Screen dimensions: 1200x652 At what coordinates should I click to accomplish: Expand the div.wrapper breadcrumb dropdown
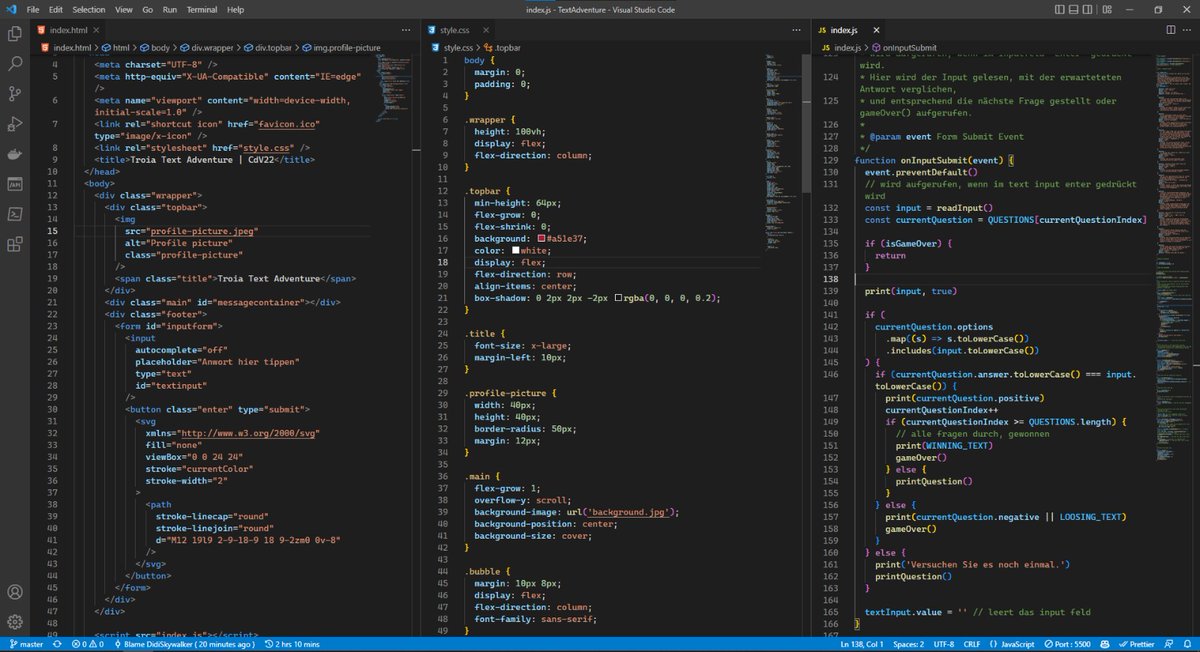click(x=208, y=47)
